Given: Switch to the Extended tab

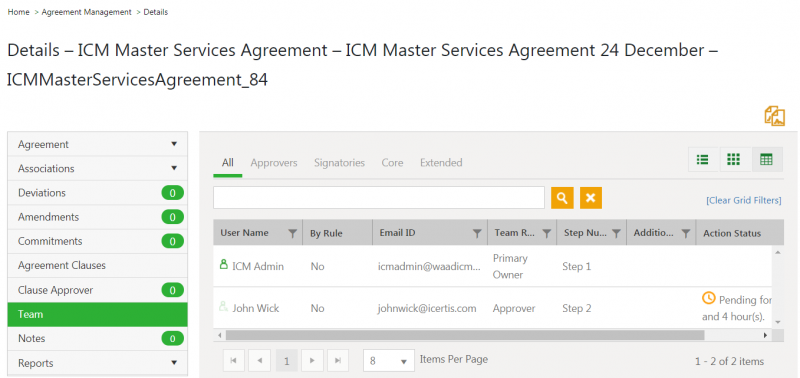Looking at the screenshot, I should 441,163.
